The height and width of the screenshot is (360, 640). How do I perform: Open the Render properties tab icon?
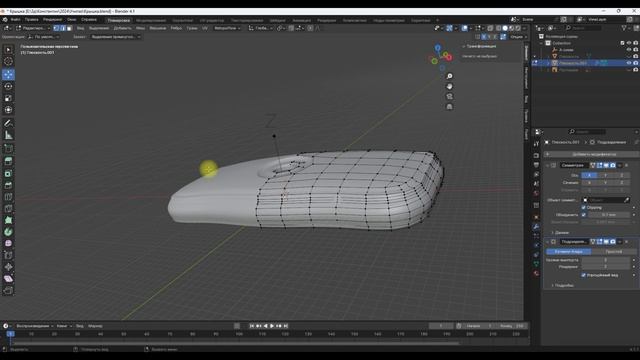click(x=536, y=156)
